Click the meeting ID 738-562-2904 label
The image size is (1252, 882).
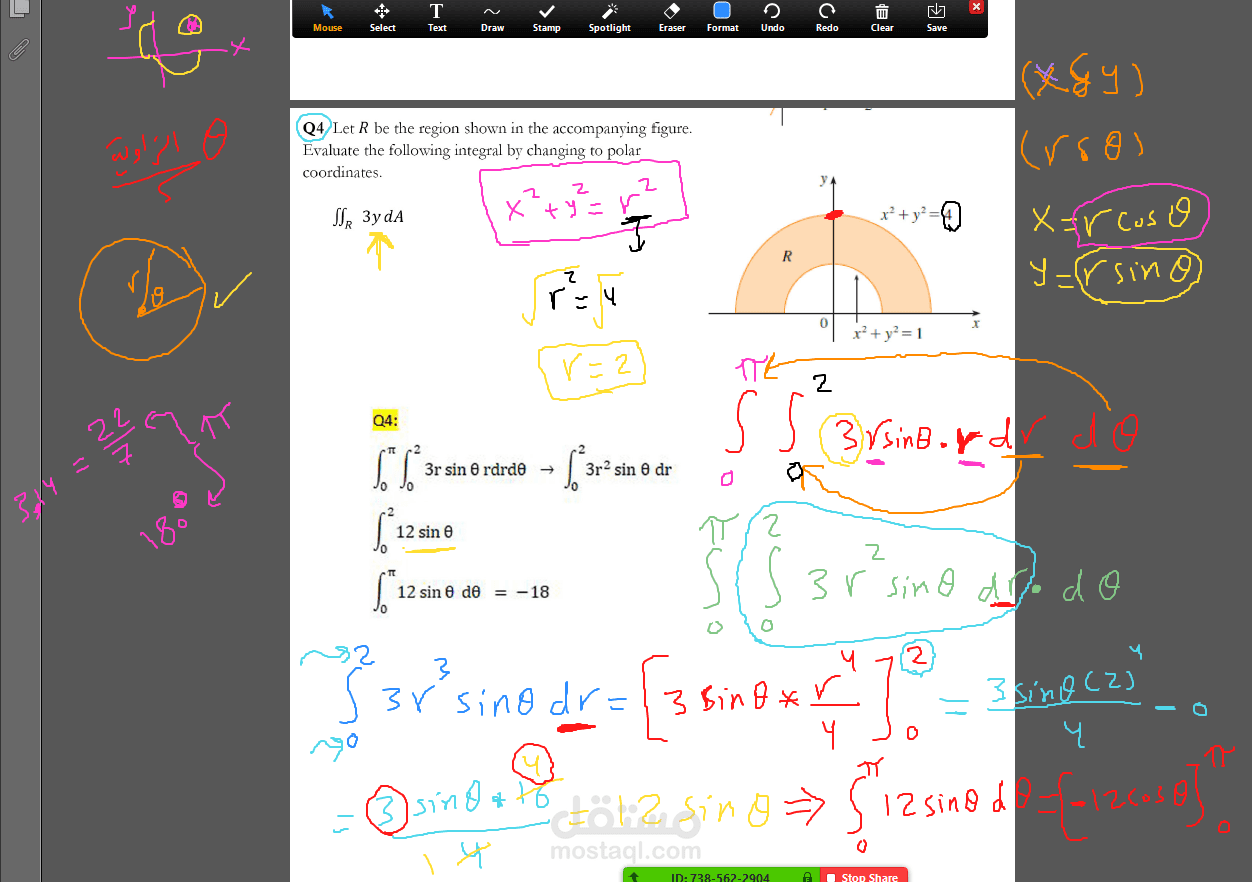coord(720,877)
